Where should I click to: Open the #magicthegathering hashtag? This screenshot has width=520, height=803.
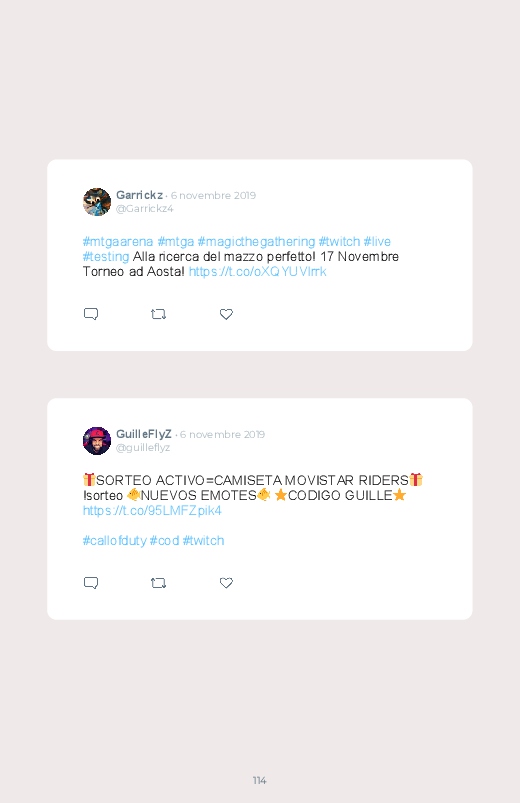tap(256, 241)
